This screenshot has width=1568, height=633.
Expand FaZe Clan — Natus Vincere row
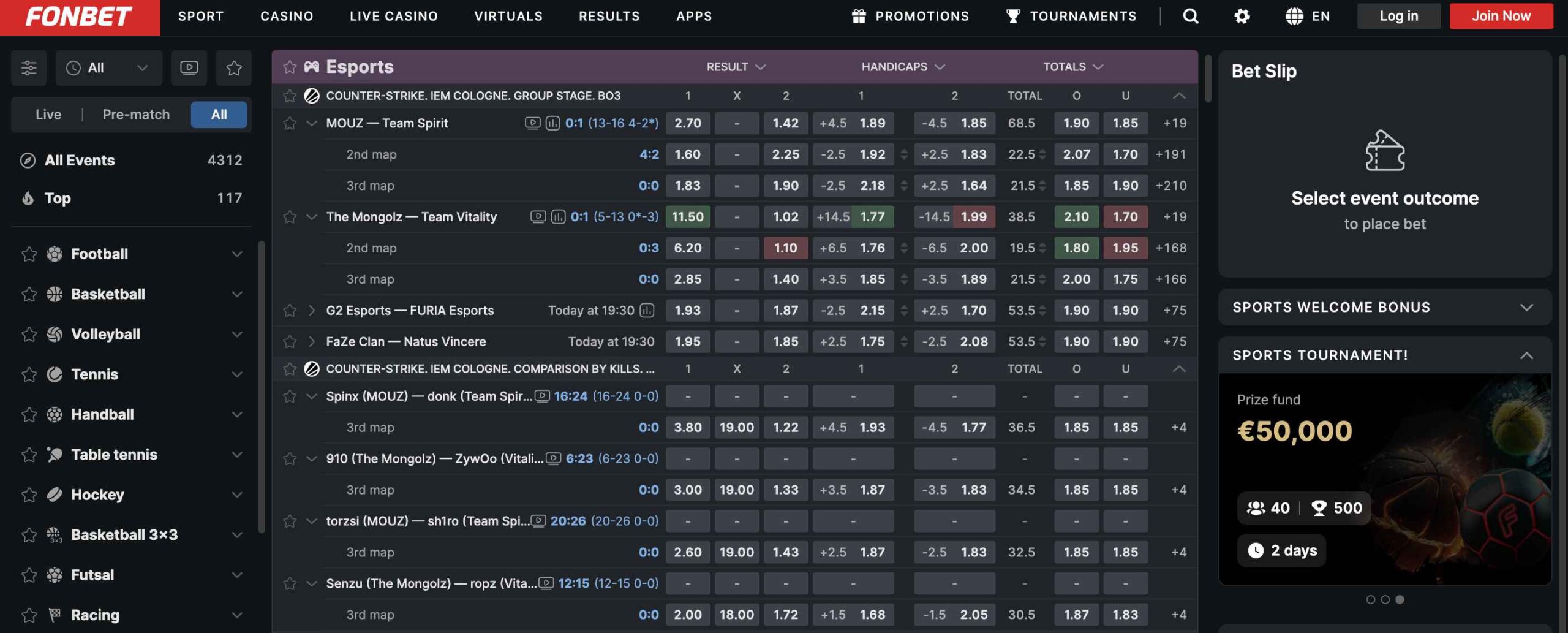tap(312, 341)
